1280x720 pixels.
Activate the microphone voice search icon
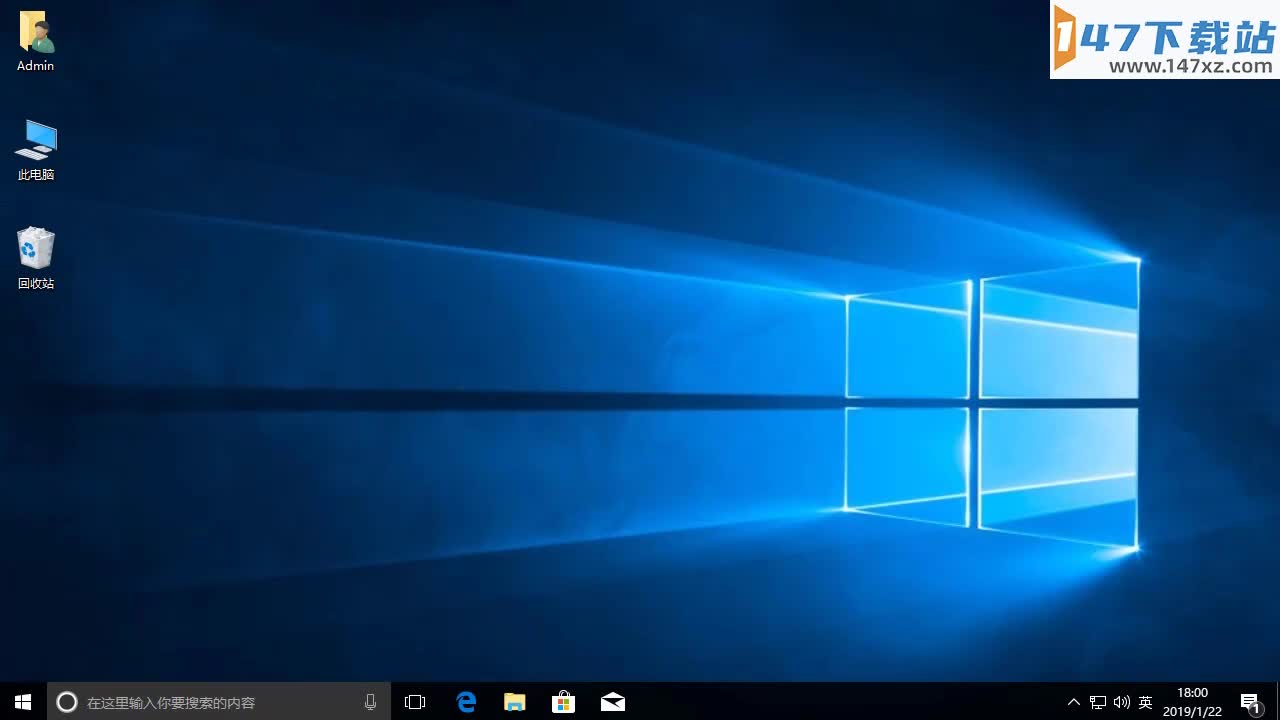pyautogui.click(x=370, y=702)
